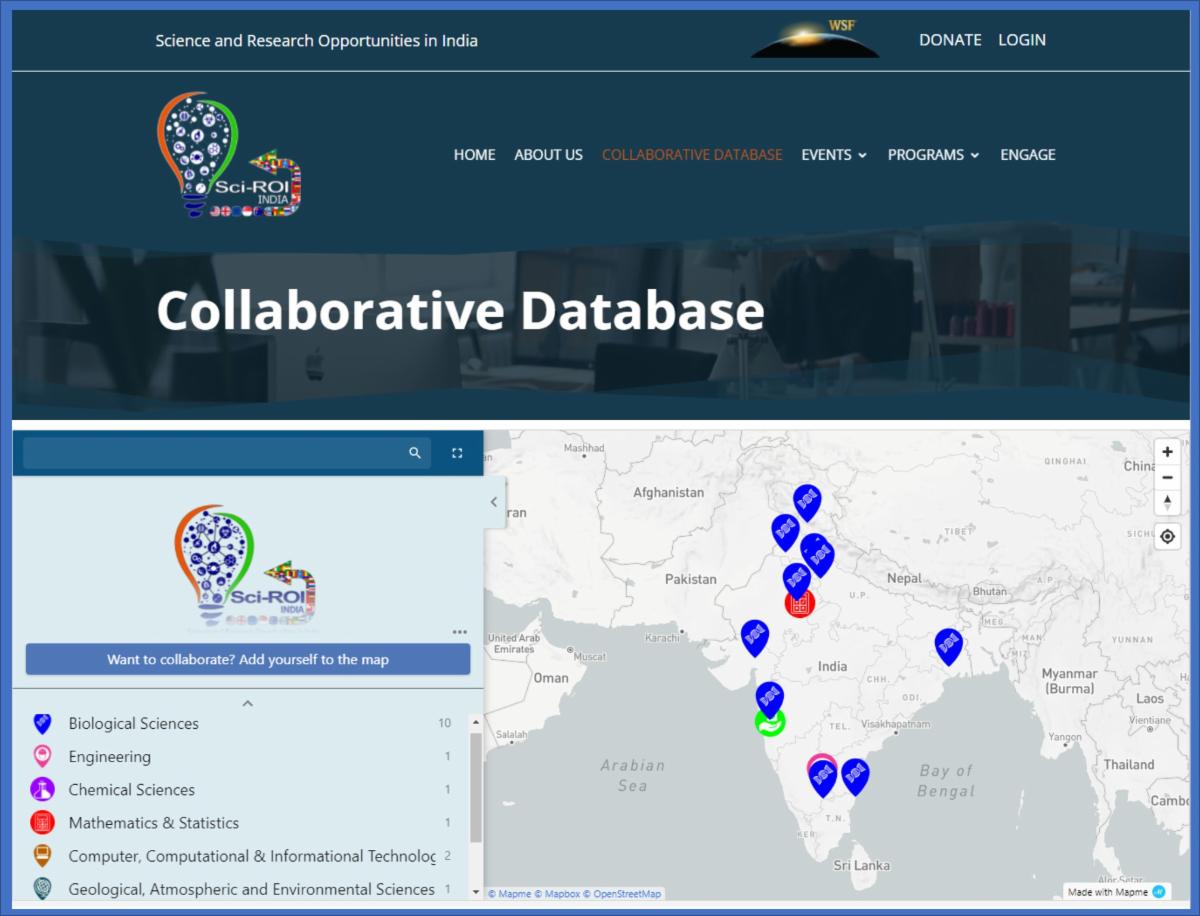Image resolution: width=1200 pixels, height=916 pixels.
Task: Click the green marker on India's west coast
Action: pyautogui.click(x=769, y=722)
